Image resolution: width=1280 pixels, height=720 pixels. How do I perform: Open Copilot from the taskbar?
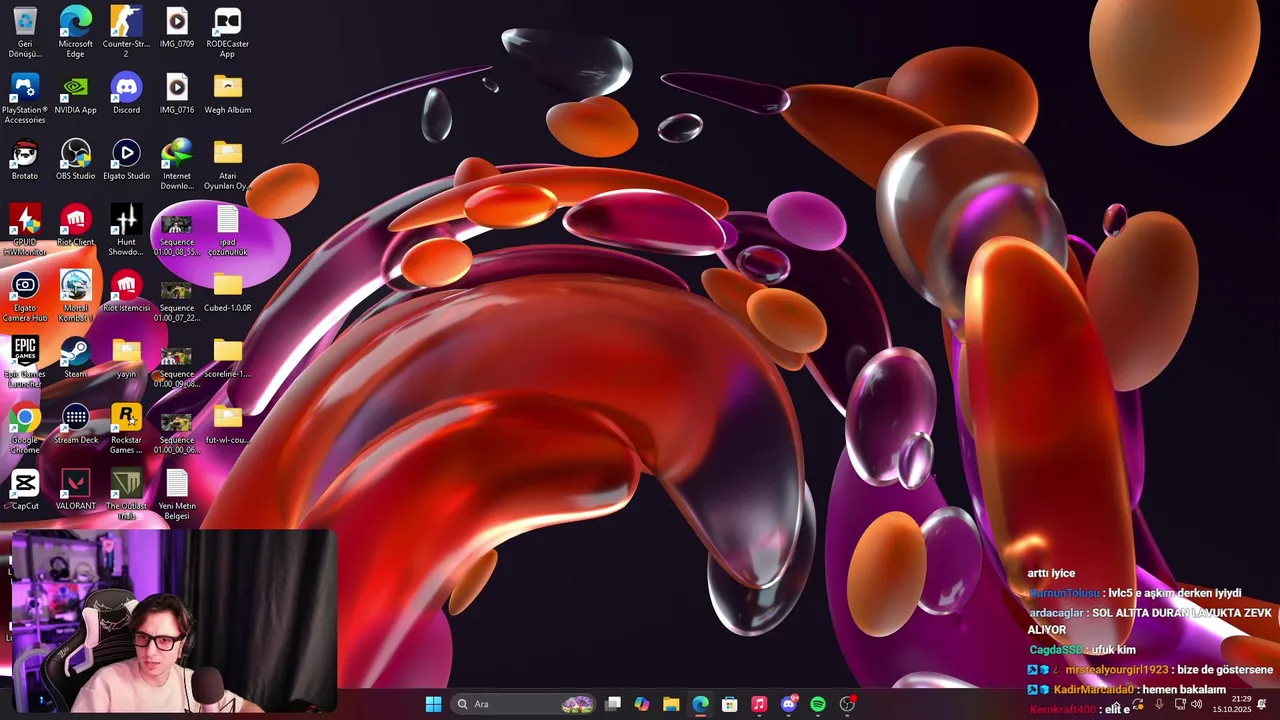(x=642, y=704)
